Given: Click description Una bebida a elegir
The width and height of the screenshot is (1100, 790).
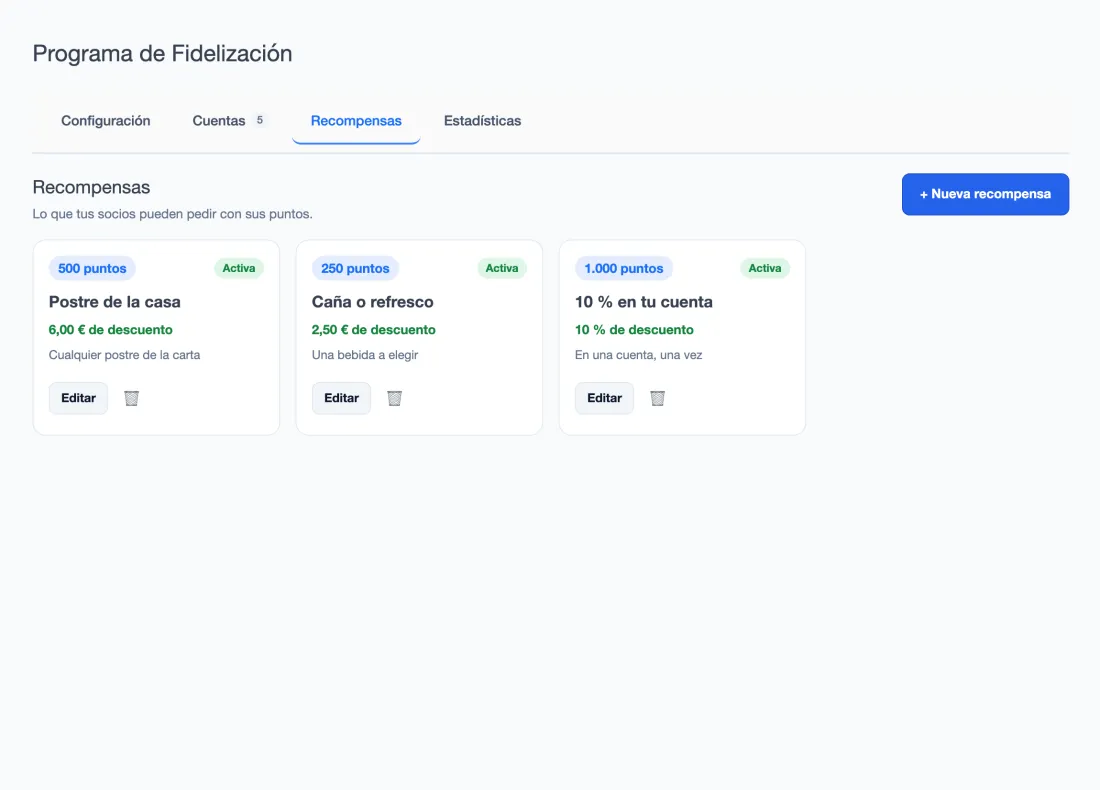Looking at the screenshot, I should 365,355.
